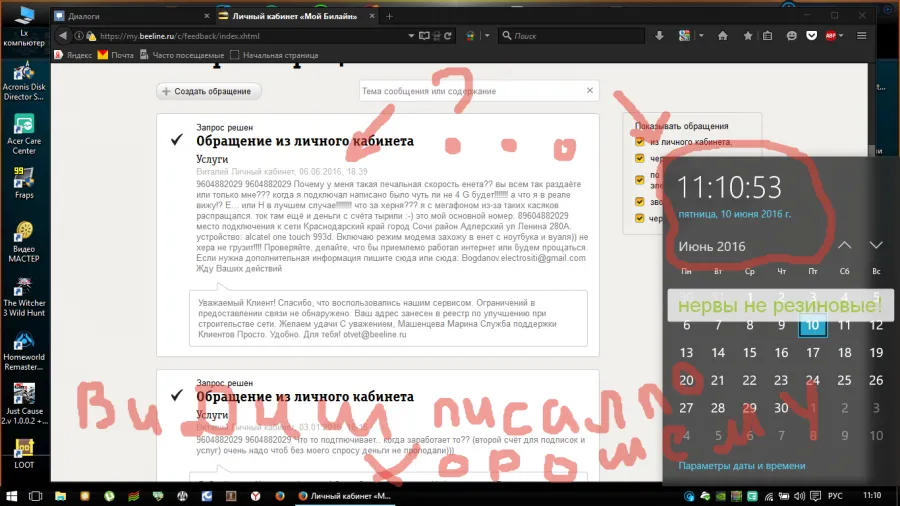Show next month in calendar
Image resolution: width=900 pixels, height=506 pixels.
pyautogui.click(x=876, y=246)
